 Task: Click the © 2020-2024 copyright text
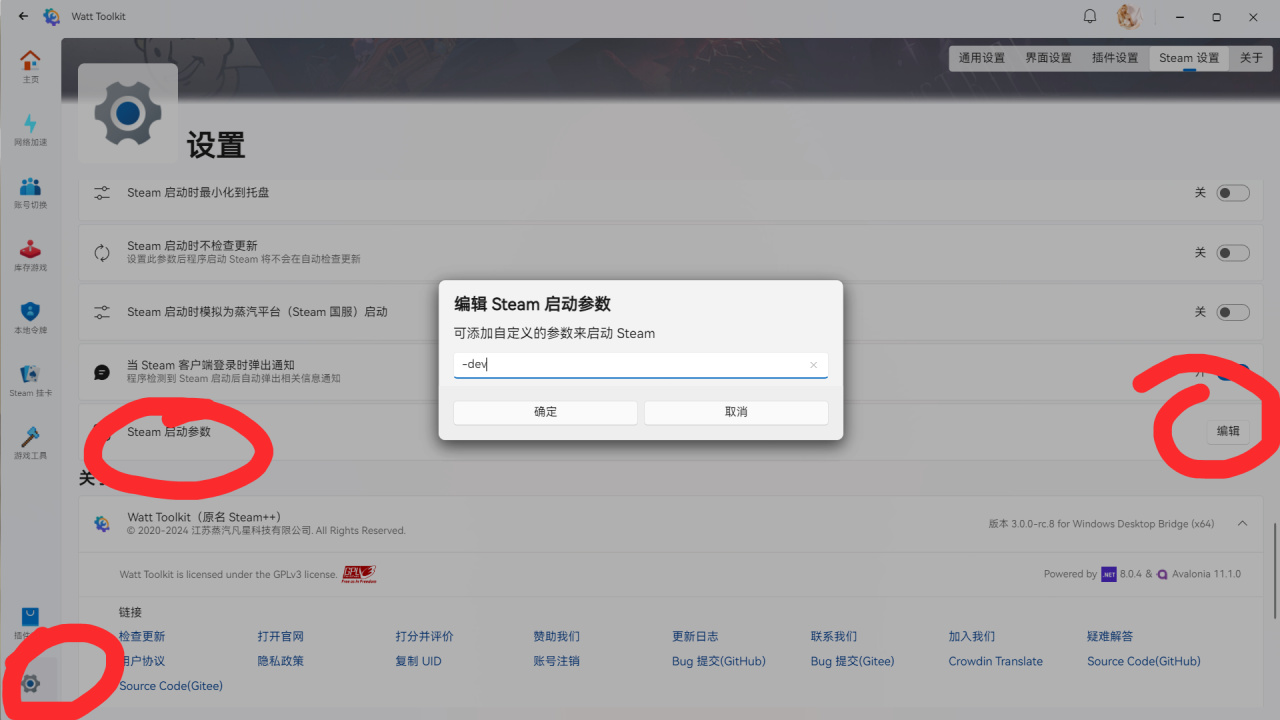pos(266,531)
